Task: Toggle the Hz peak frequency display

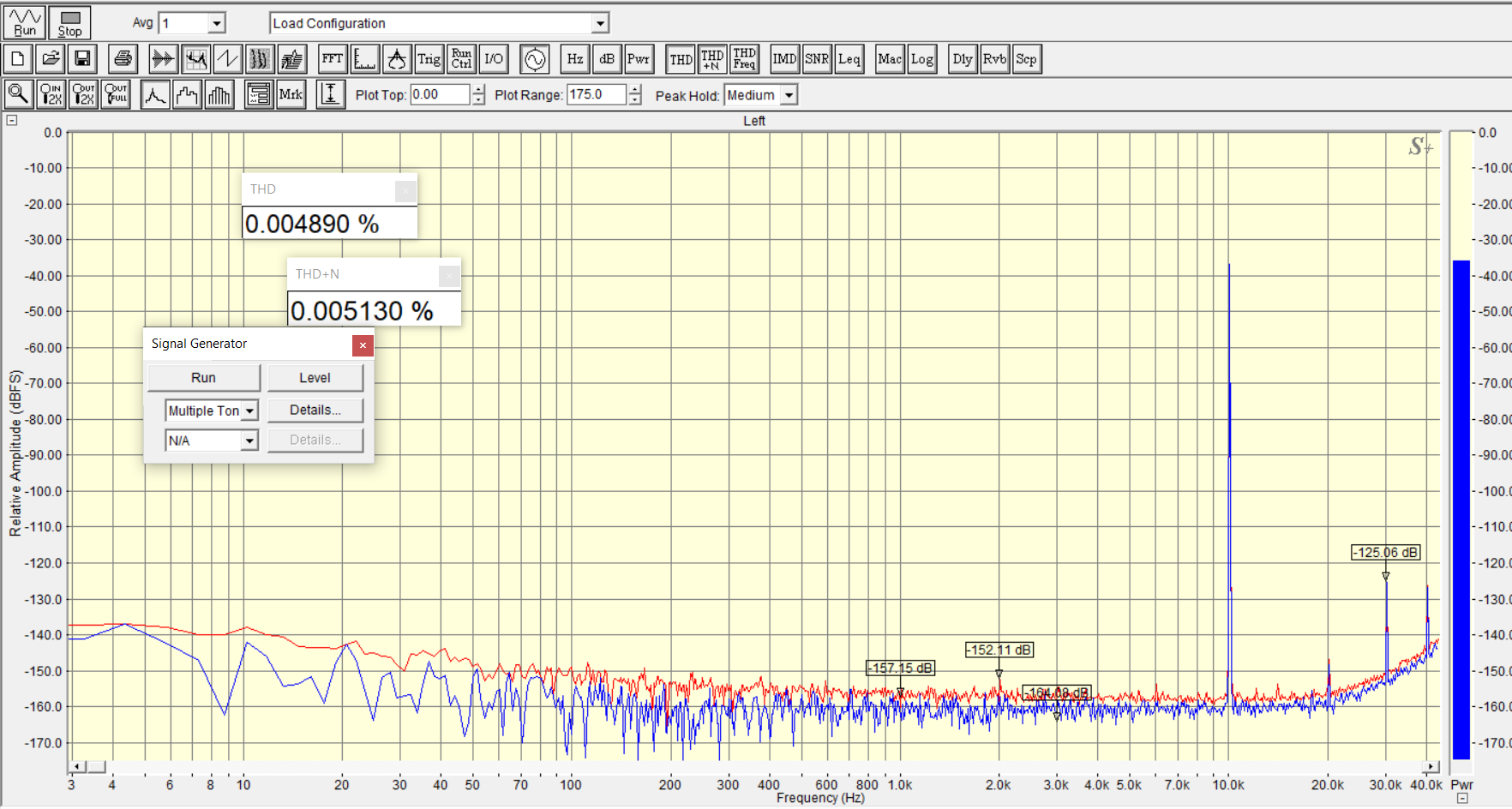Action: pyautogui.click(x=575, y=59)
